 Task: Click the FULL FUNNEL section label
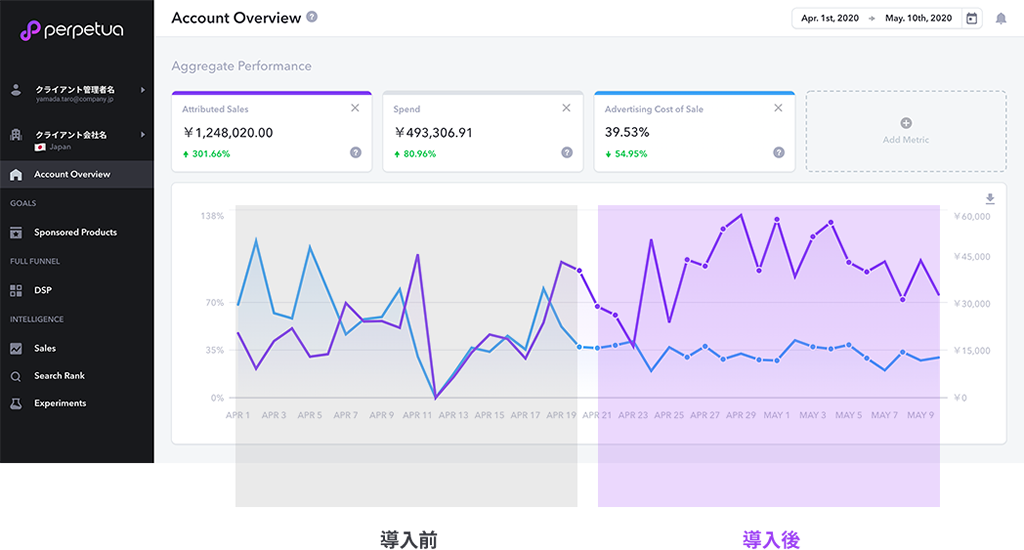[x=35, y=261]
